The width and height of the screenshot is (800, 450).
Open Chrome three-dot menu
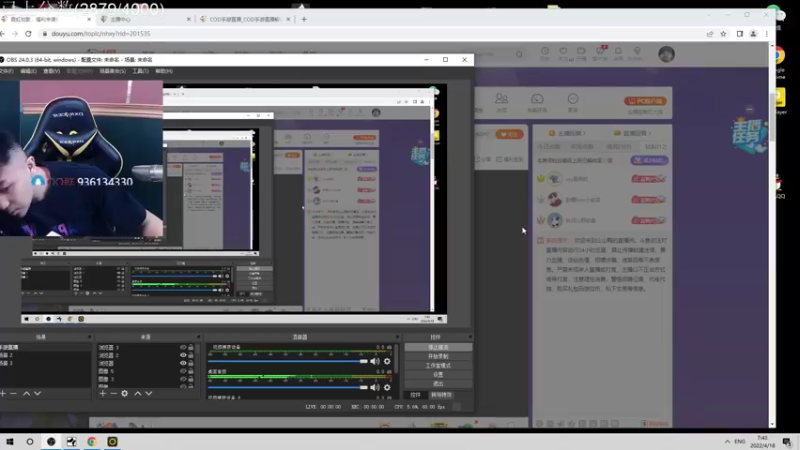tap(767, 34)
